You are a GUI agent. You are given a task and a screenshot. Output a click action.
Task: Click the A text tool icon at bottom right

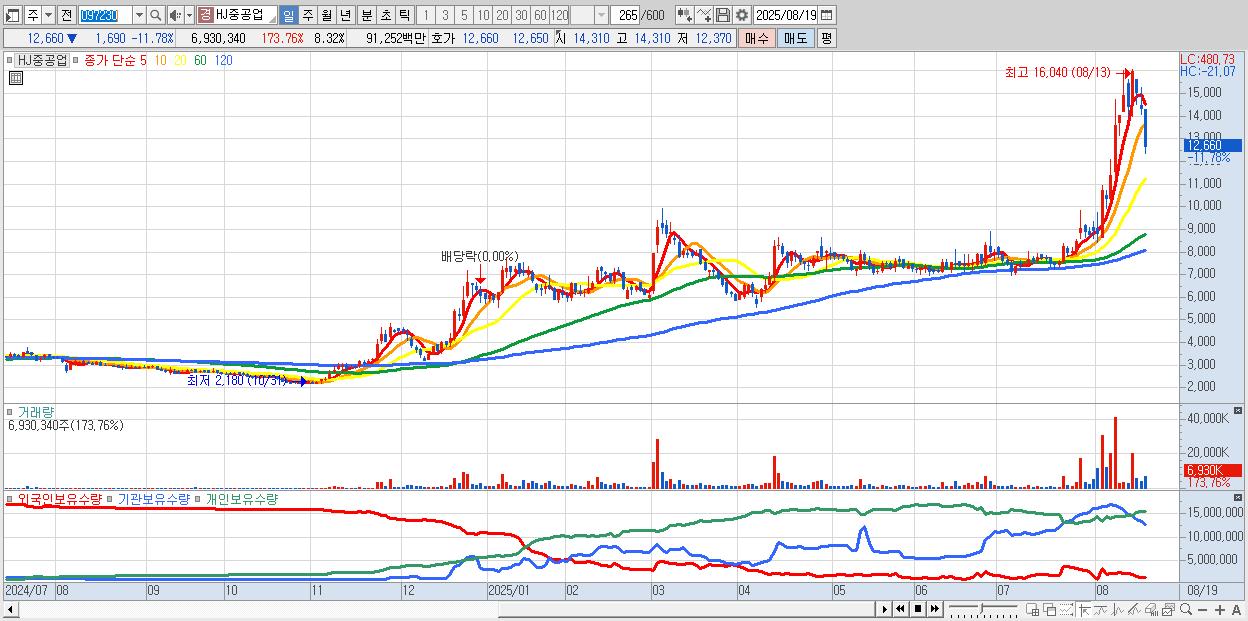click(1236, 609)
